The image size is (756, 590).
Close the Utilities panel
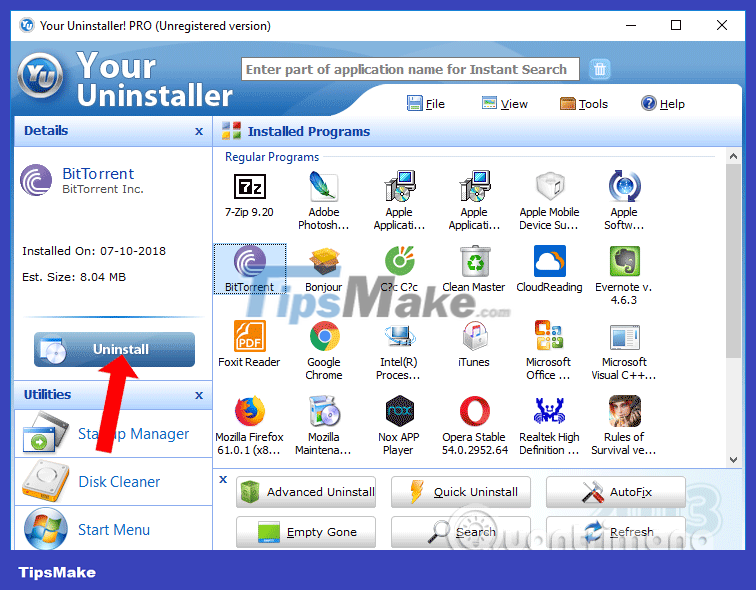coord(199,395)
